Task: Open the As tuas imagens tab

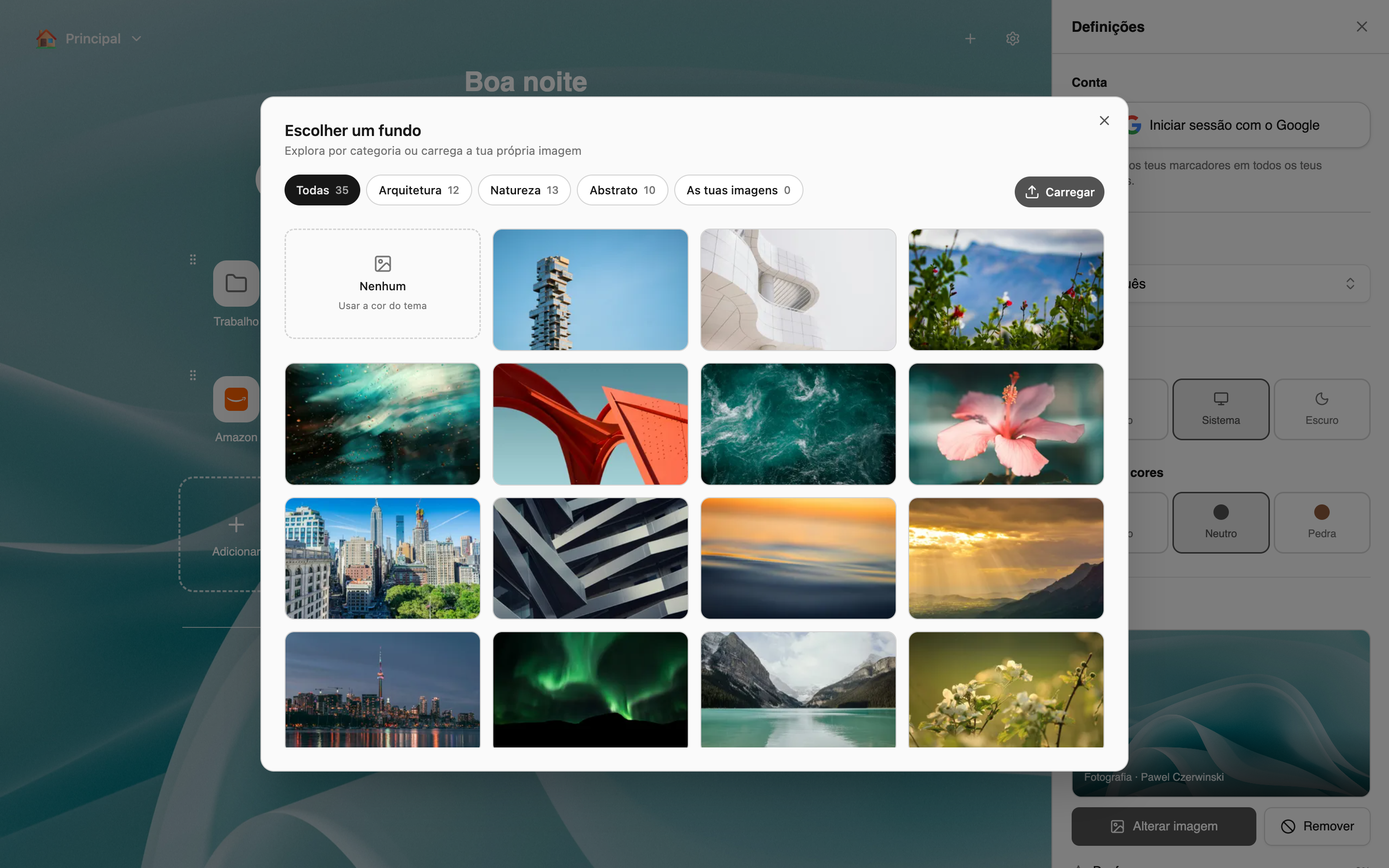Action: (x=738, y=190)
